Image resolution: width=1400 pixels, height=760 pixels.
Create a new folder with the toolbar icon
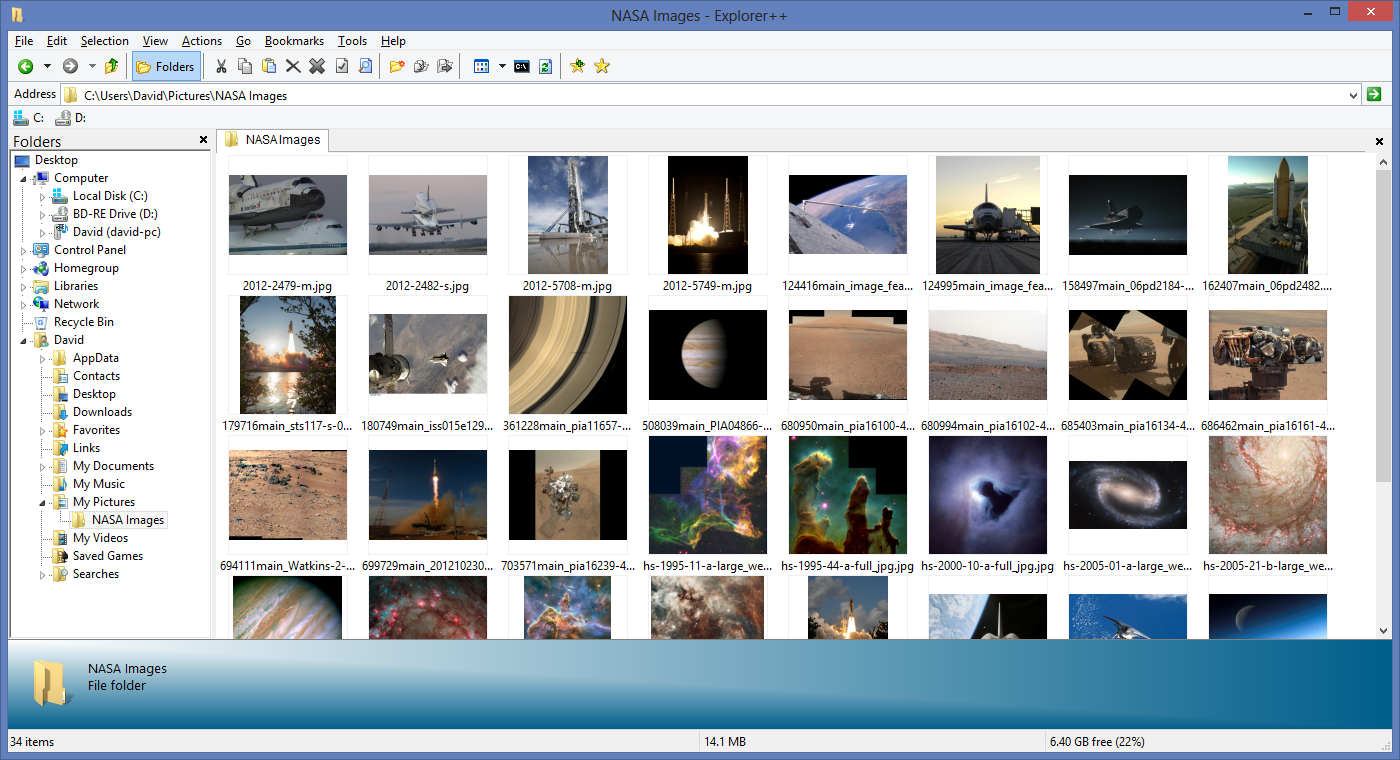click(x=396, y=66)
